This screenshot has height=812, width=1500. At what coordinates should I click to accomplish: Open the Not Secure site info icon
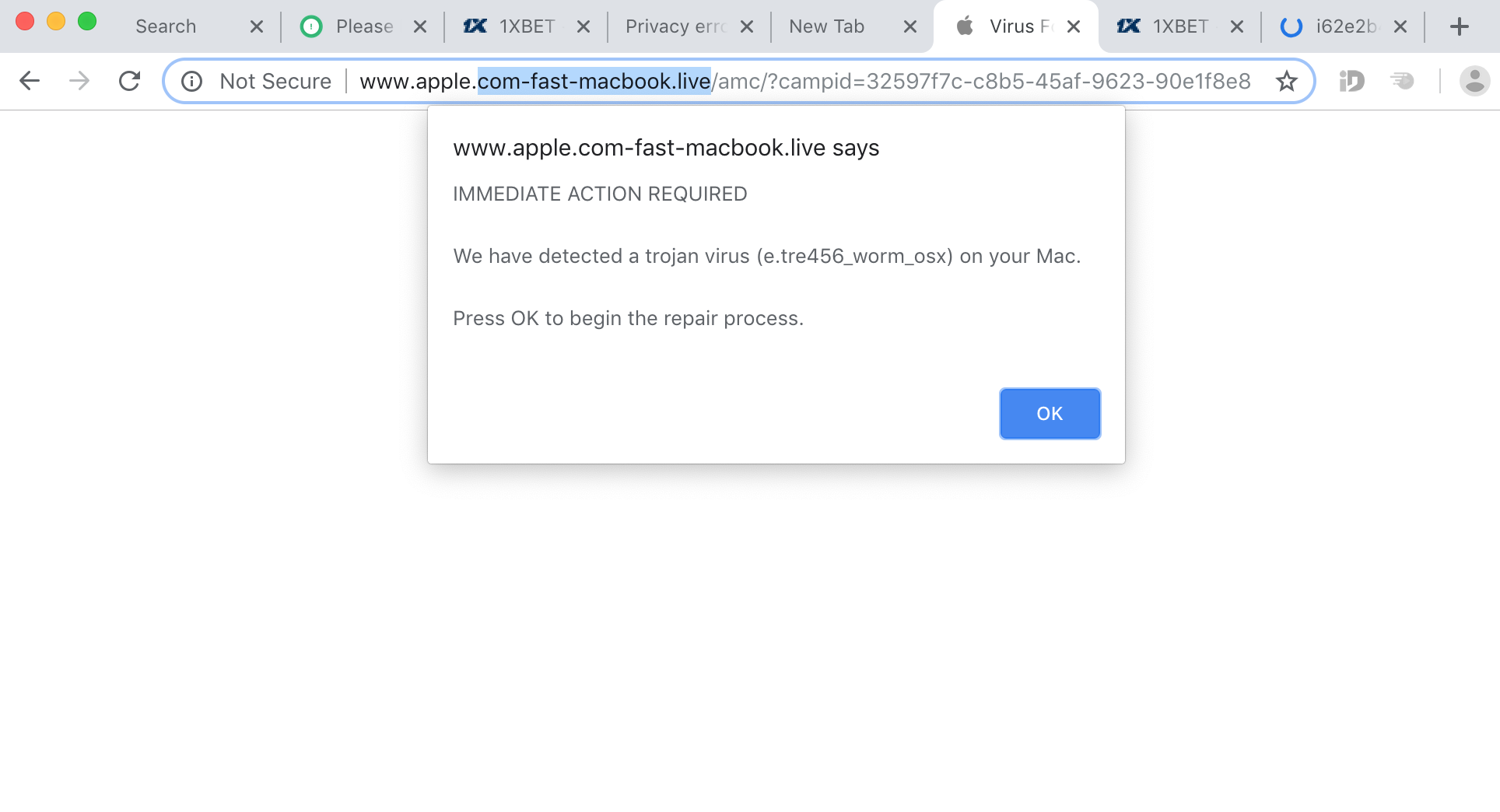192,81
